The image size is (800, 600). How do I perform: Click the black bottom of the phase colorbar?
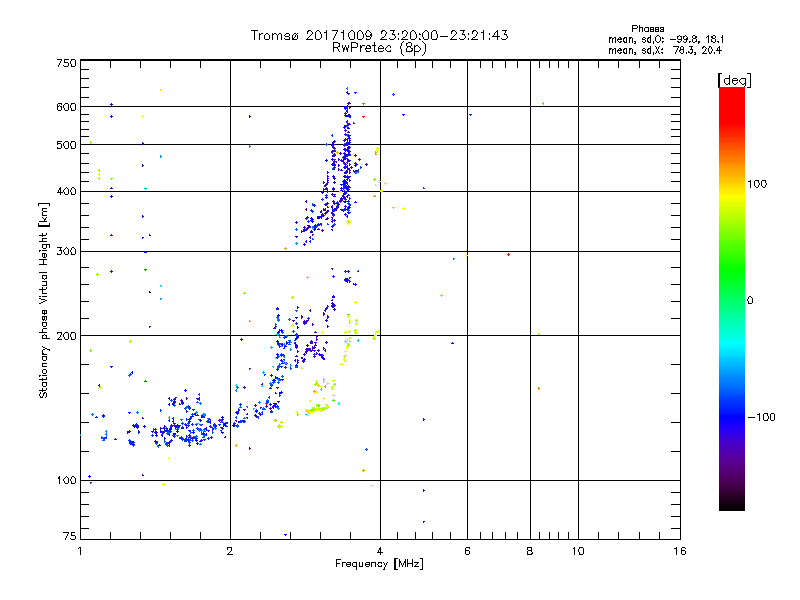732,503
